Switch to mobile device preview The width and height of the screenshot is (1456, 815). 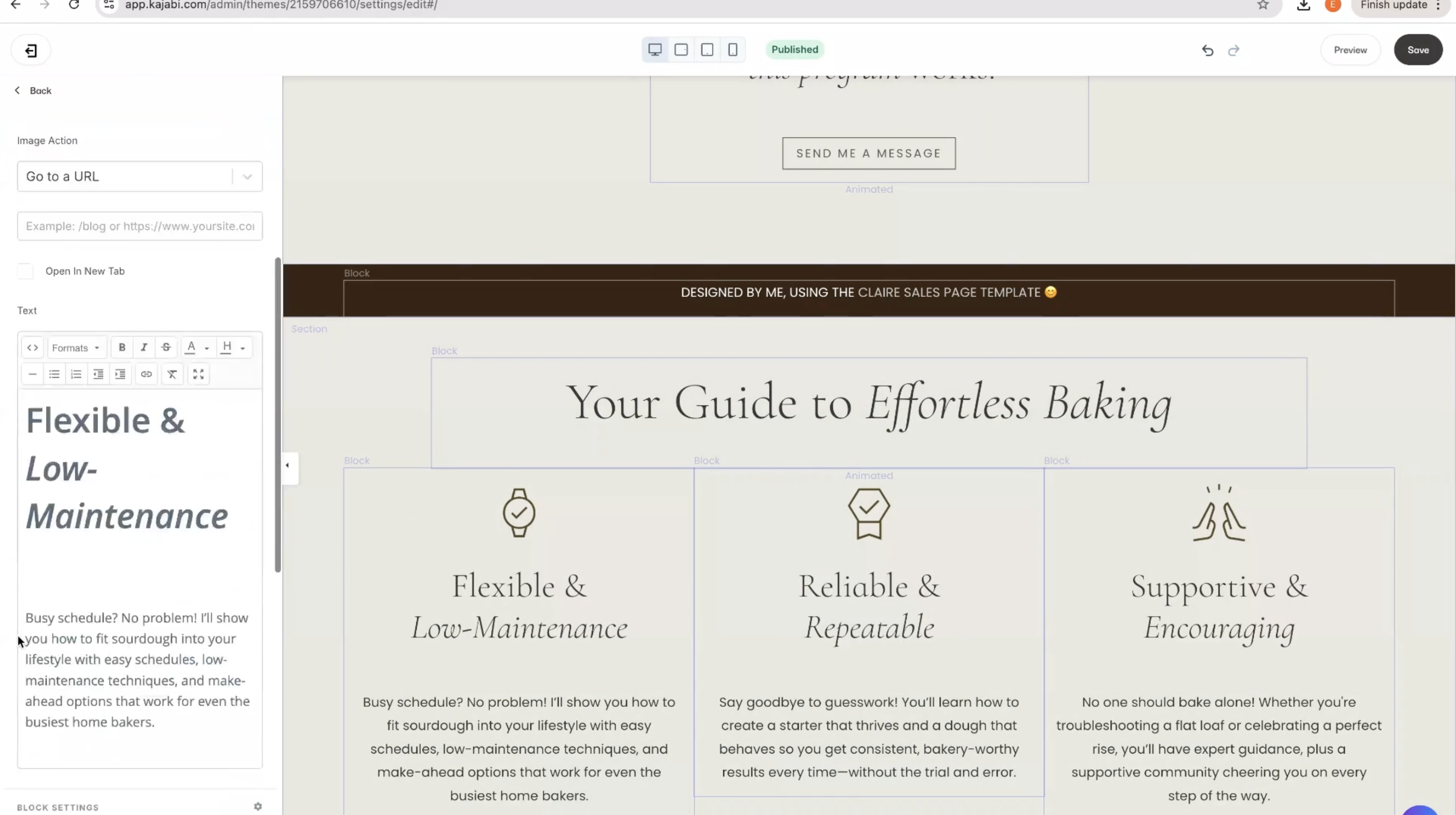tap(732, 50)
